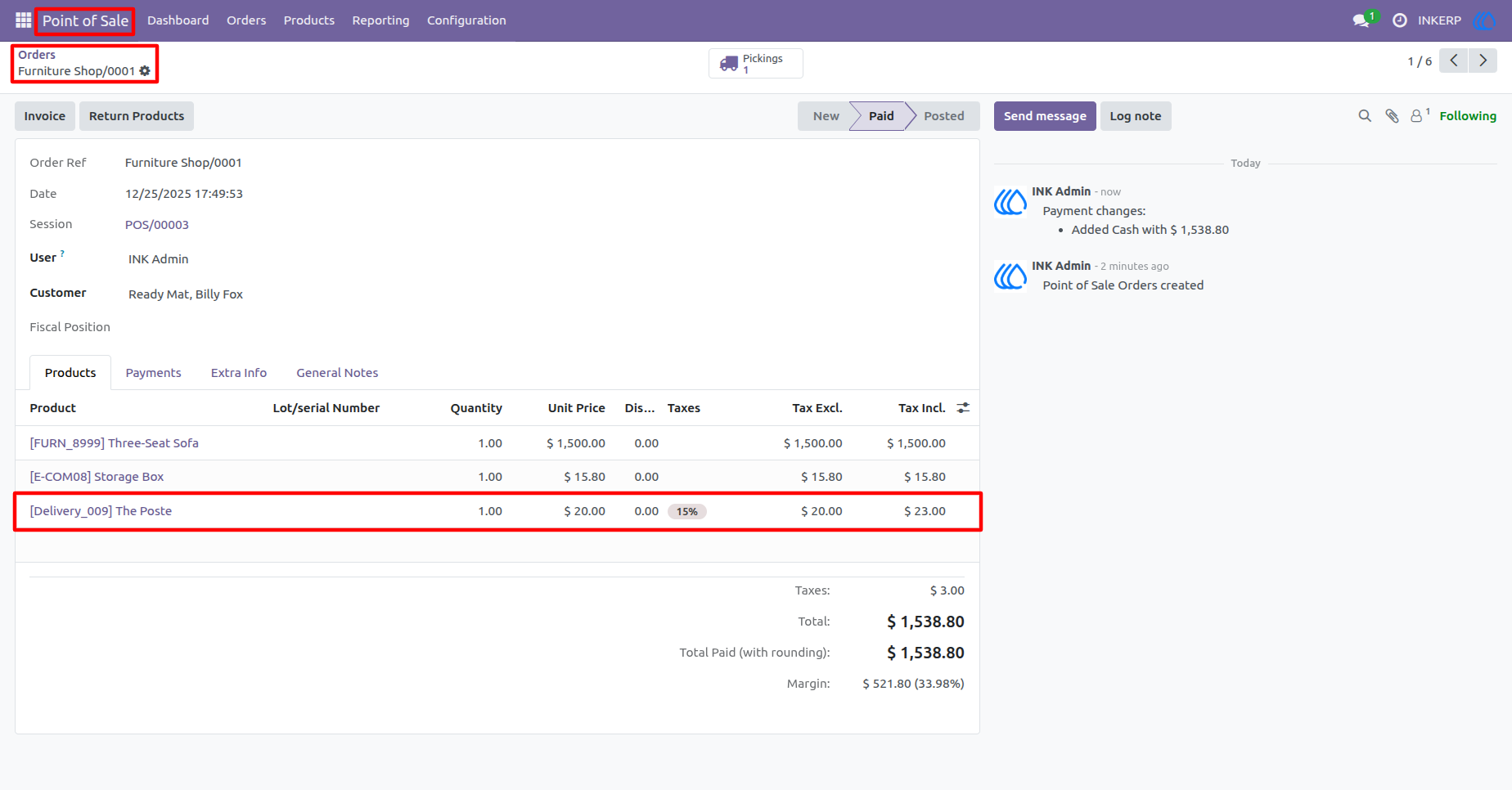Open the Configuration menu

point(466,20)
